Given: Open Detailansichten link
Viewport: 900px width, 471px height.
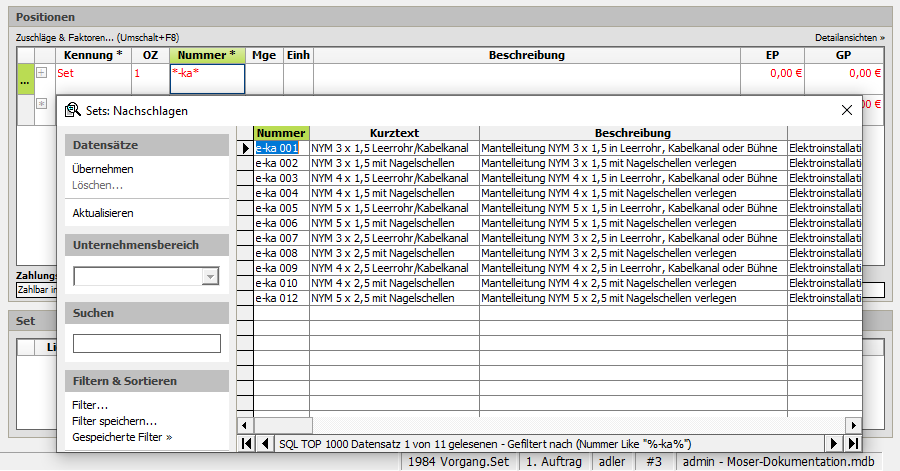Looking at the screenshot, I should 850,37.
